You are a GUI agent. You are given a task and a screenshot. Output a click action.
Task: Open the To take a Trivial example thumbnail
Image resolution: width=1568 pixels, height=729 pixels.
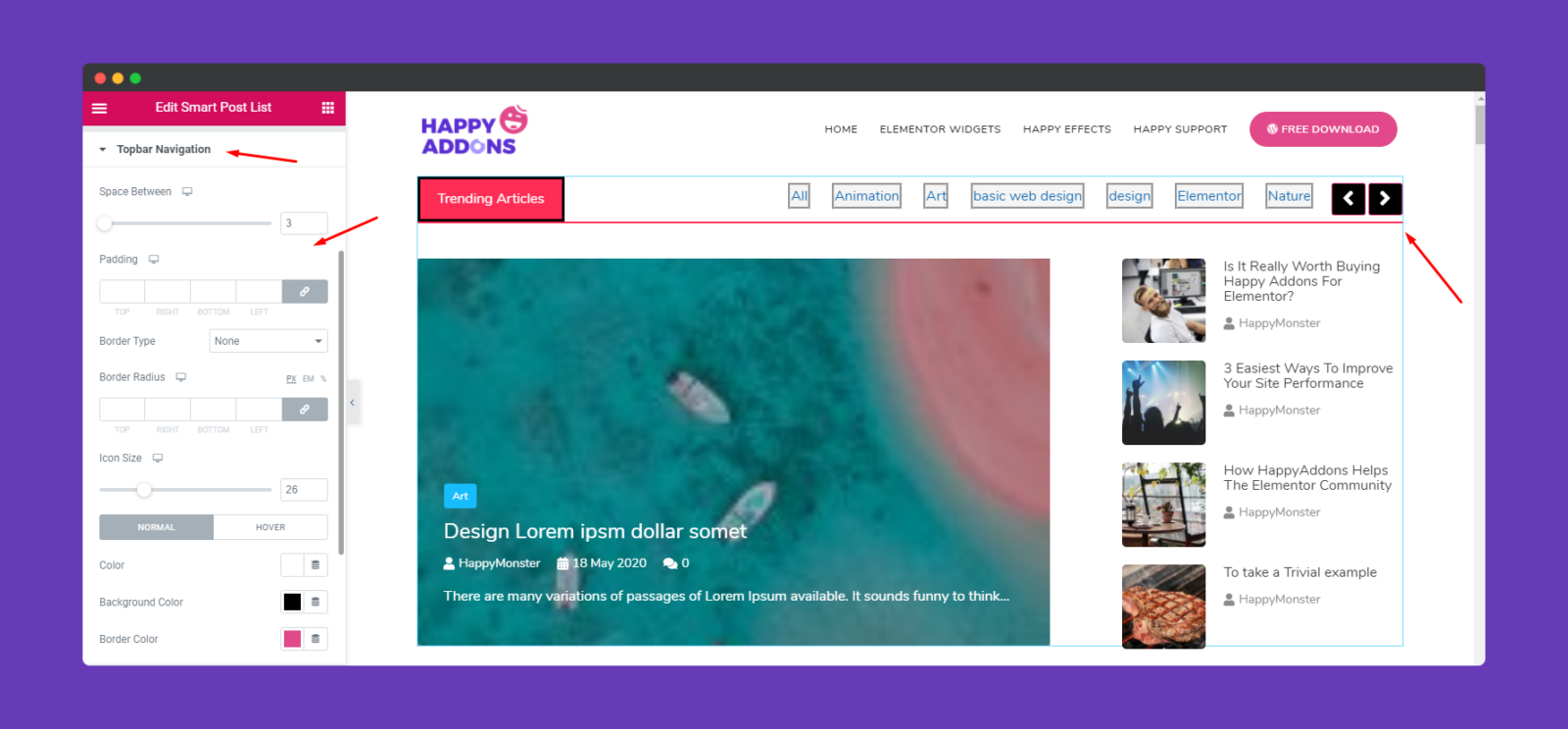coord(1163,607)
